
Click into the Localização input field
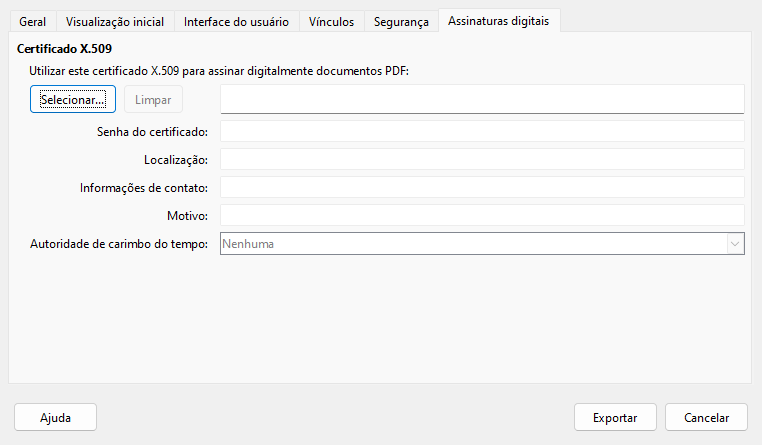pyautogui.click(x=482, y=159)
